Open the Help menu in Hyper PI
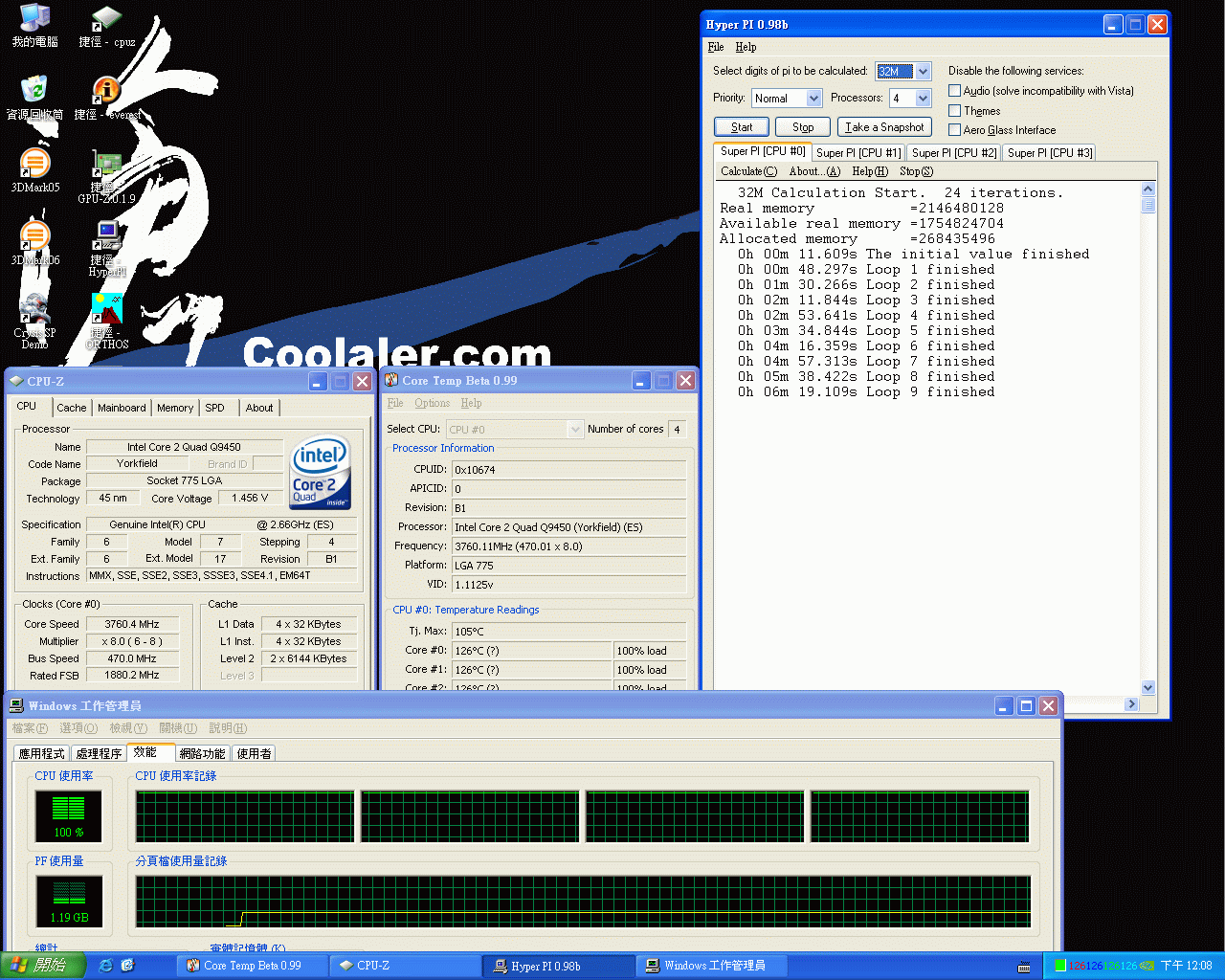 click(x=746, y=47)
